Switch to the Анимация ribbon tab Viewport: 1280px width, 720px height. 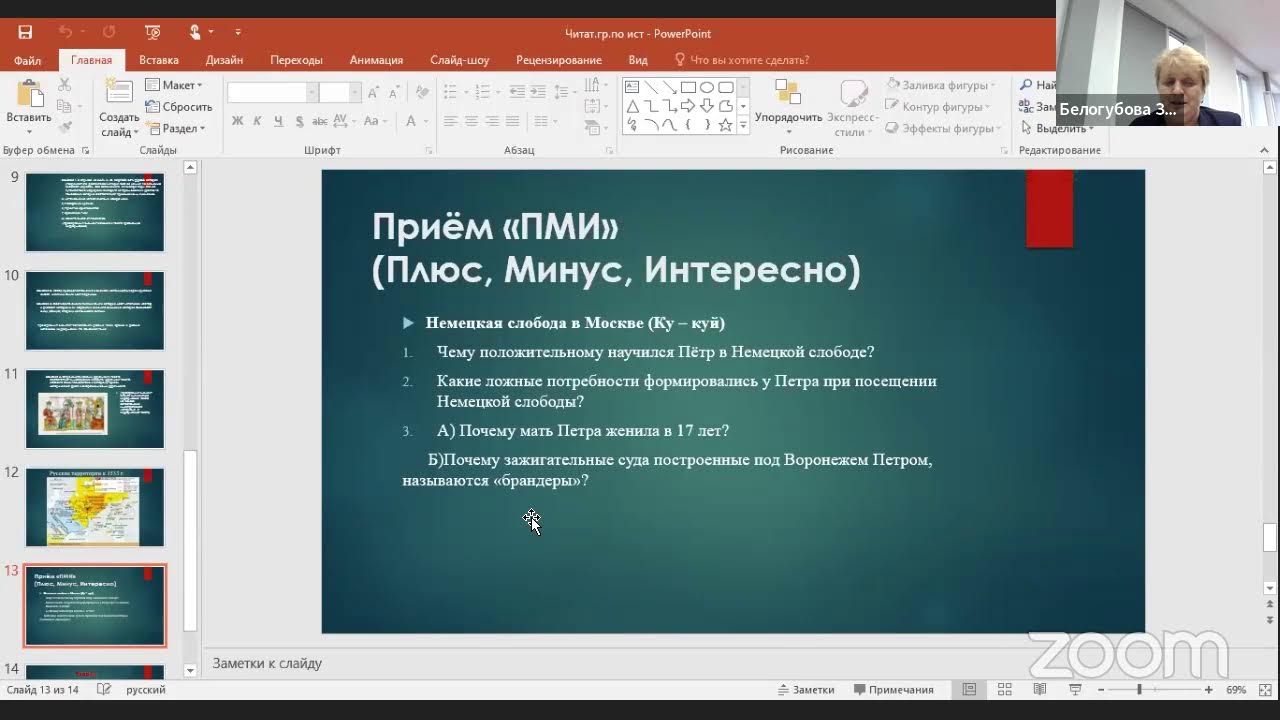coord(376,60)
